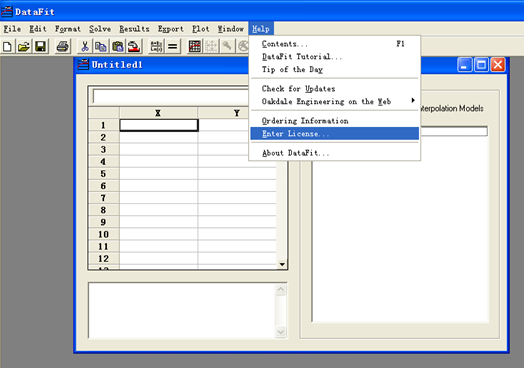Select row header 5
Viewport: 527px width, 370px height.
point(104,174)
